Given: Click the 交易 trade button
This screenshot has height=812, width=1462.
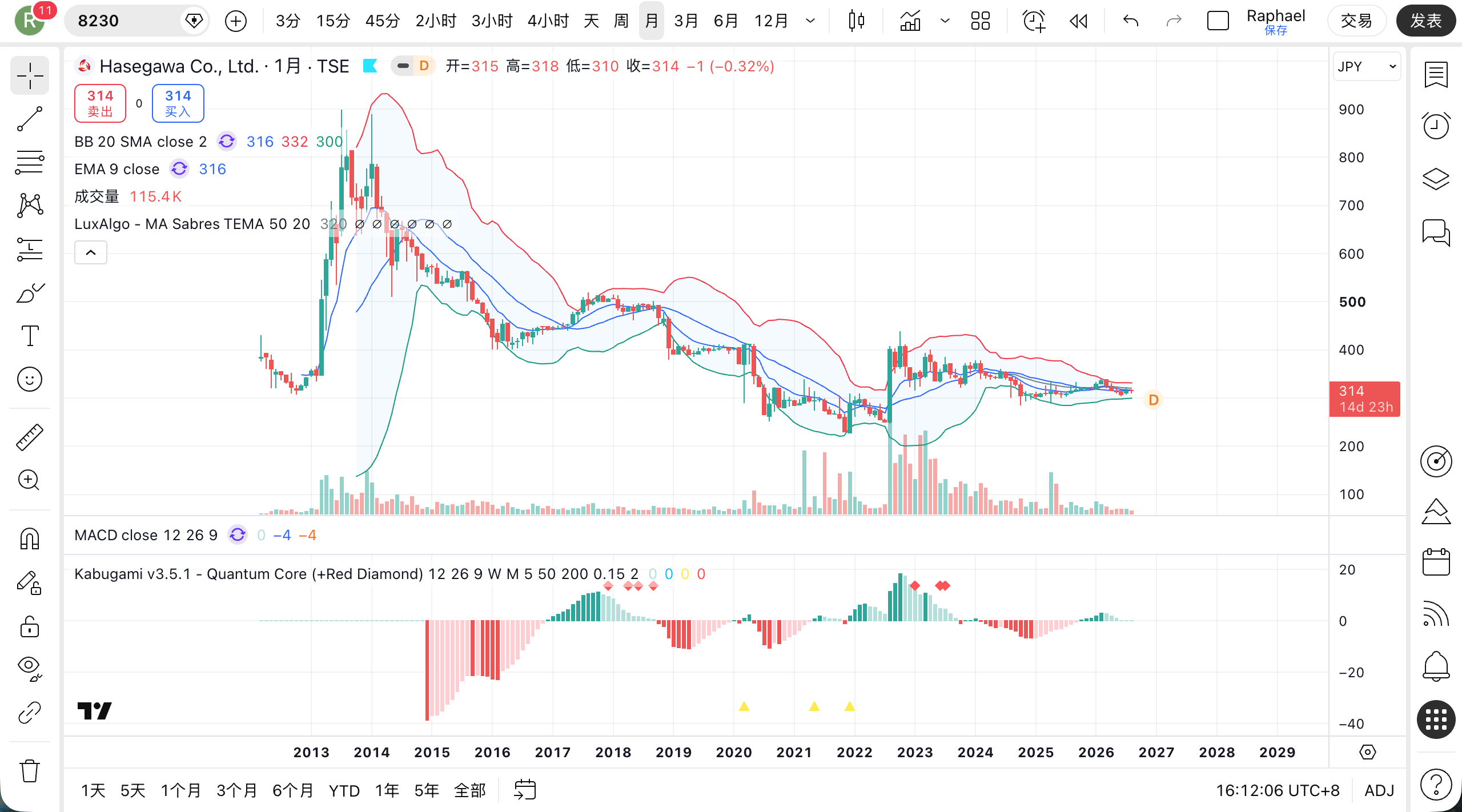Looking at the screenshot, I should pos(1356,21).
